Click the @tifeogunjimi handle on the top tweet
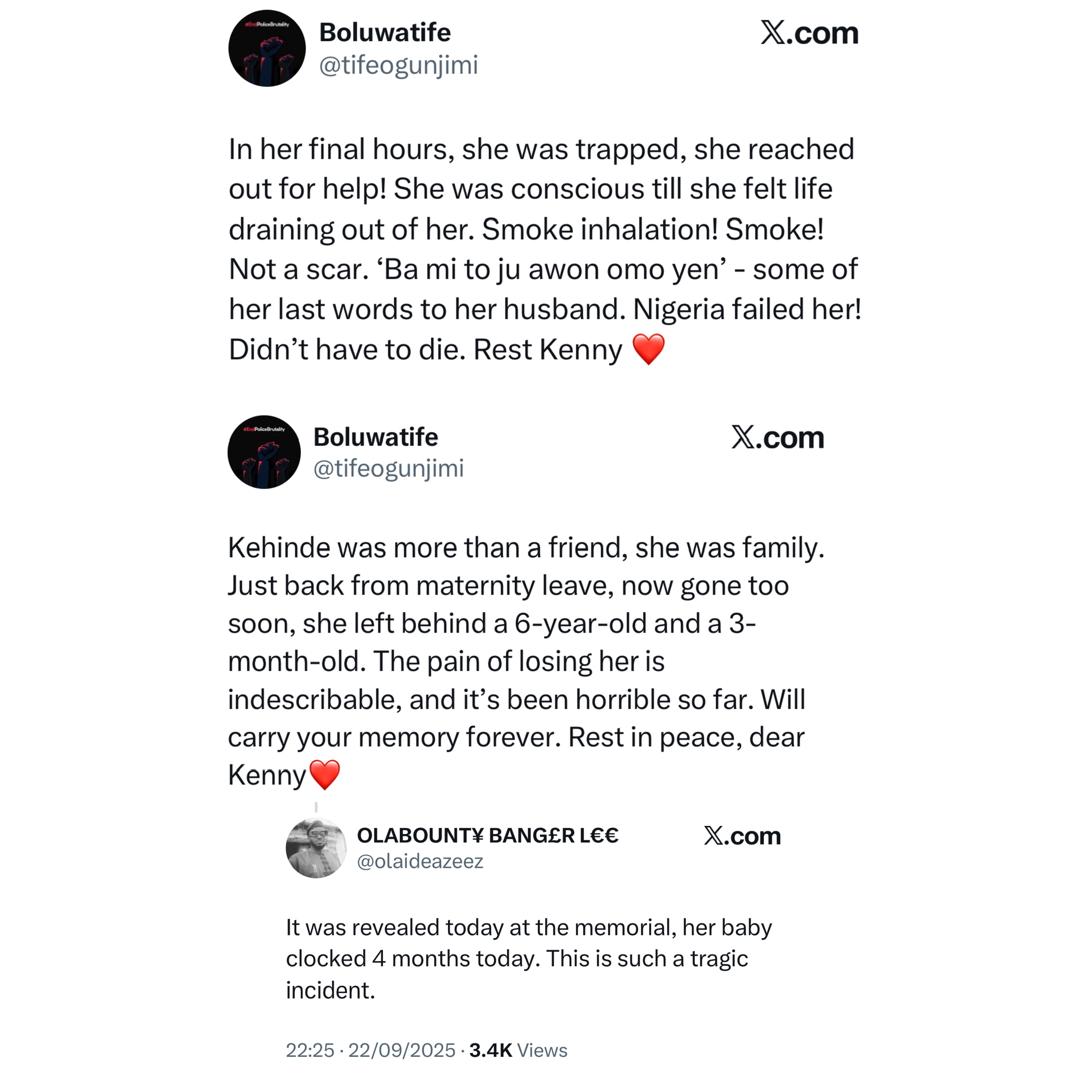 click(398, 65)
